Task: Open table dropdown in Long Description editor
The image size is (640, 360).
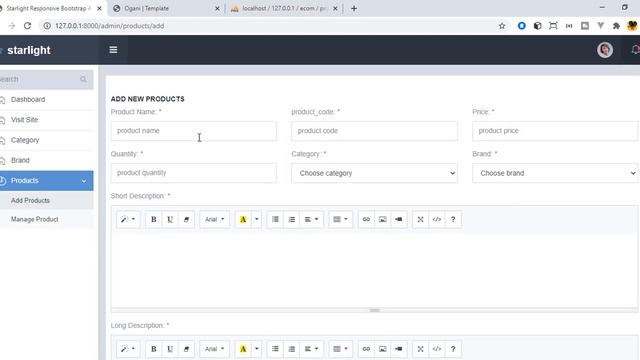Action: click(x=340, y=349)
